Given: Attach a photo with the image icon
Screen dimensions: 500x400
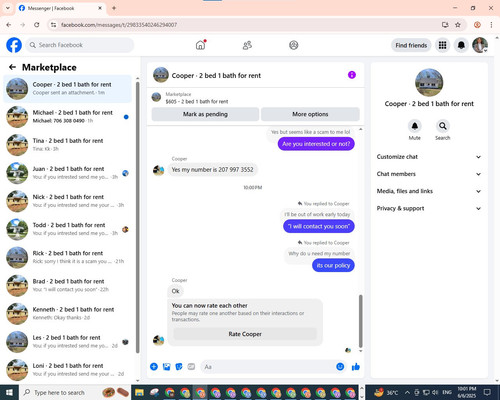Looking at the screenshot, I should tap(166, 367).
